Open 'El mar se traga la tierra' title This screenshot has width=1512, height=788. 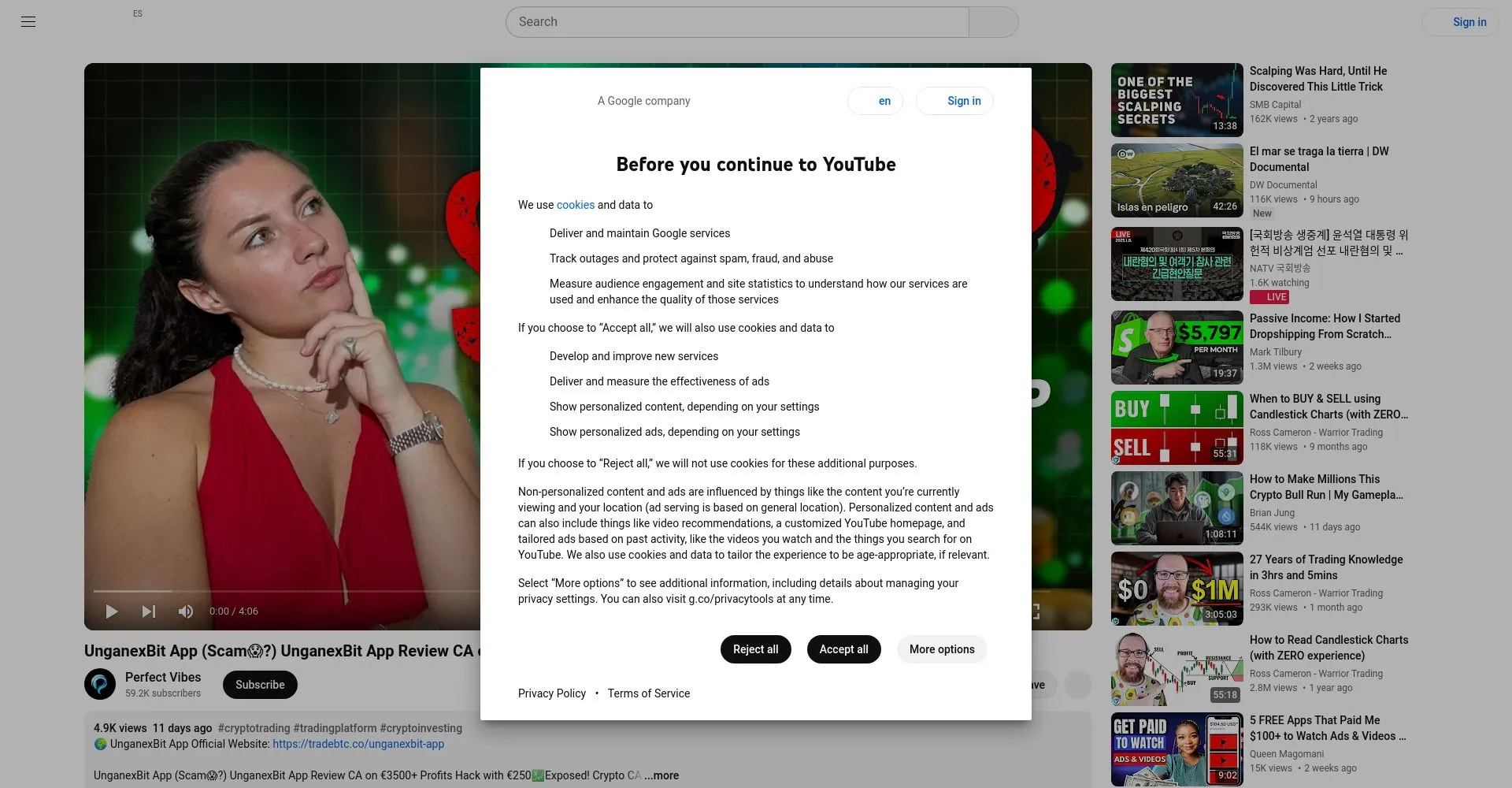(1319, 159)
